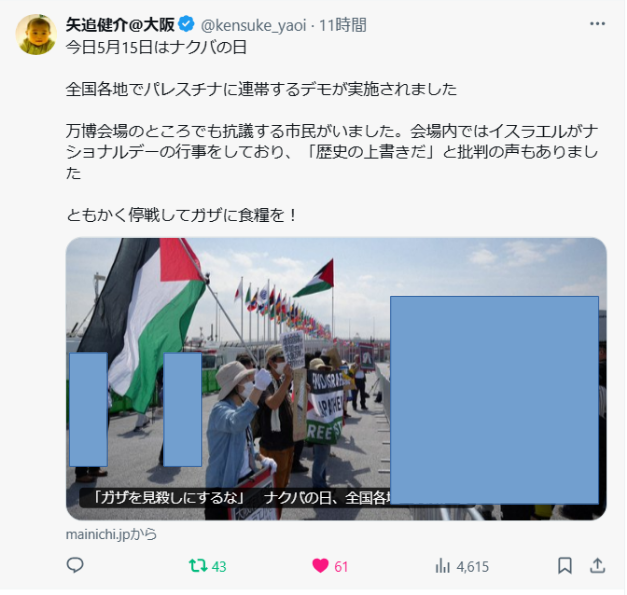Toggle the green repost icon
Viewport: 627px width, 595px height.
coord(198,566)
